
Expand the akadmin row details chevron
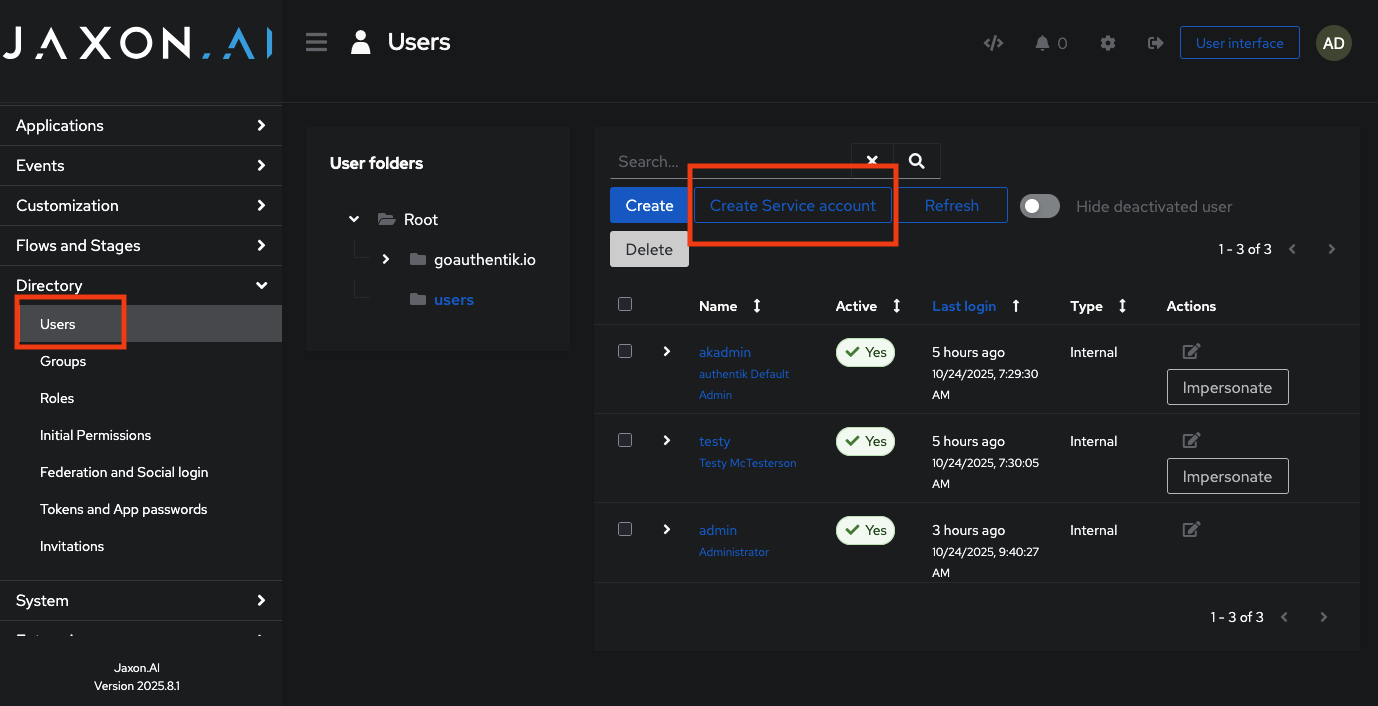(666, 351)
